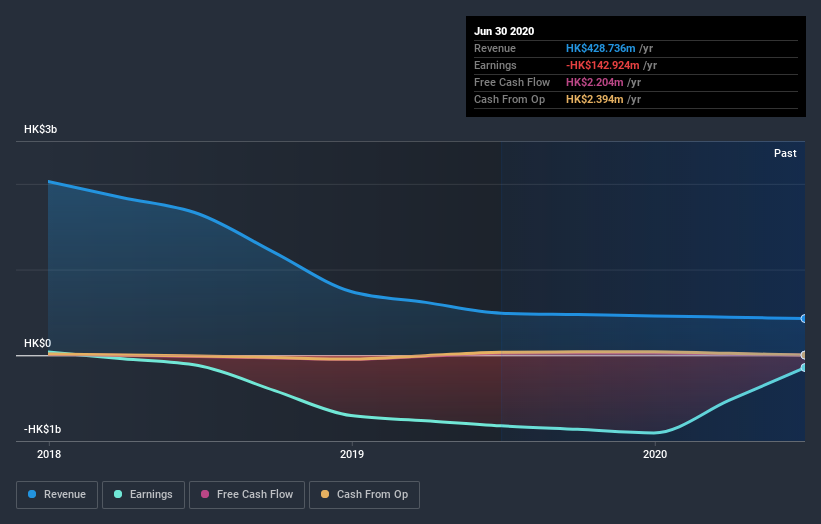Click the HK$3b y-axis label
This screenshot has height=524, width=821.
click(x=40, y=129)
